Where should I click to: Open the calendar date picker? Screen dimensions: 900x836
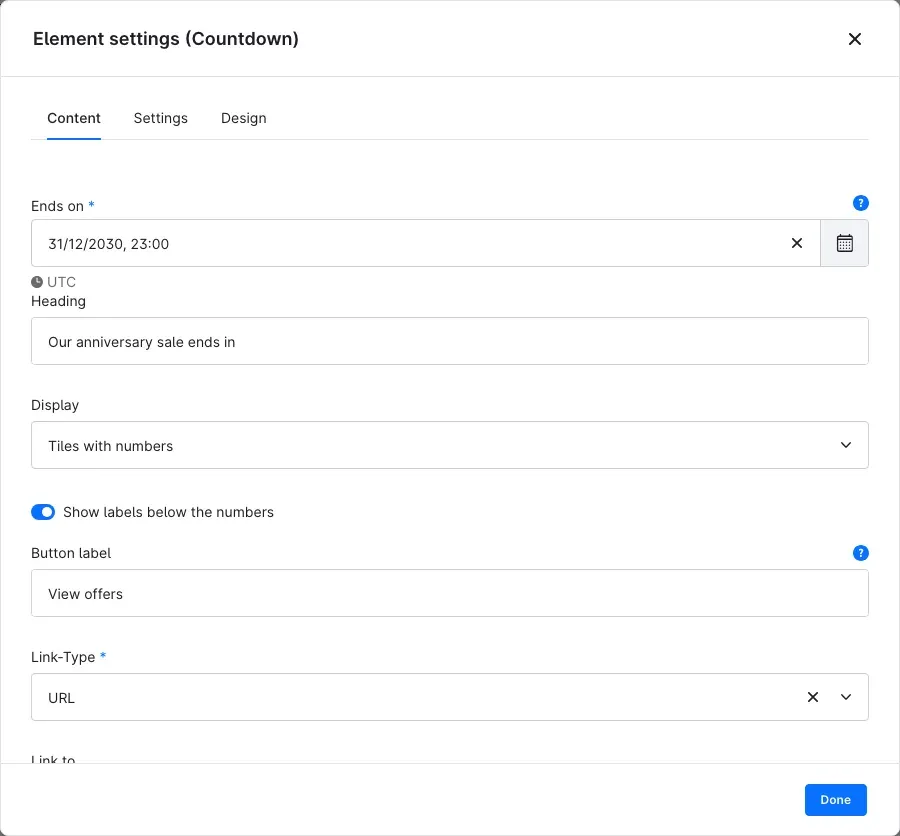coord(844,243)
